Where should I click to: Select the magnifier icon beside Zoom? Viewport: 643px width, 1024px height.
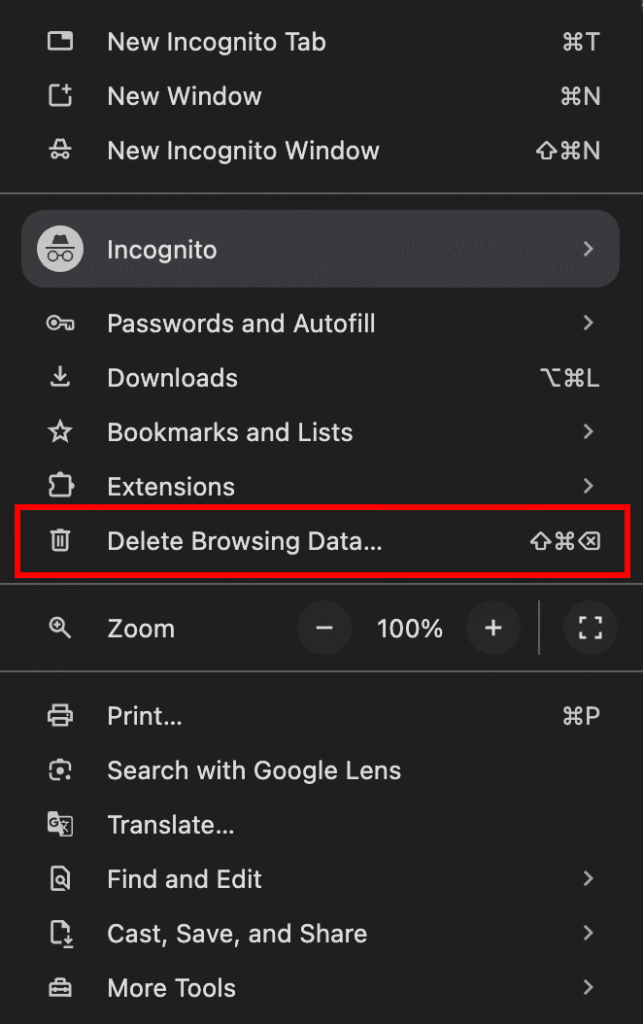tap(60, 628)
